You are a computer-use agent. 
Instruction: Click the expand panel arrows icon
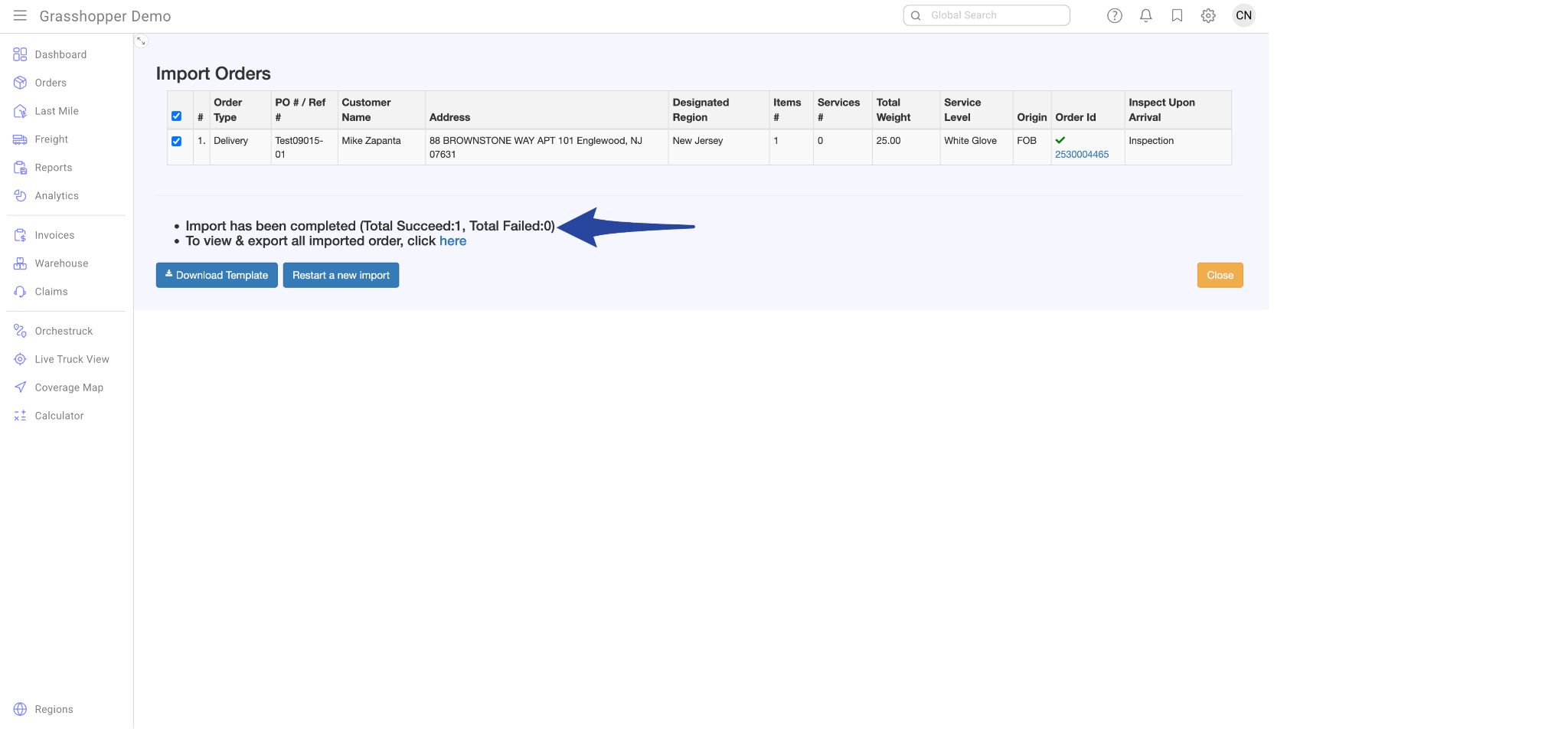coord(141,41)
